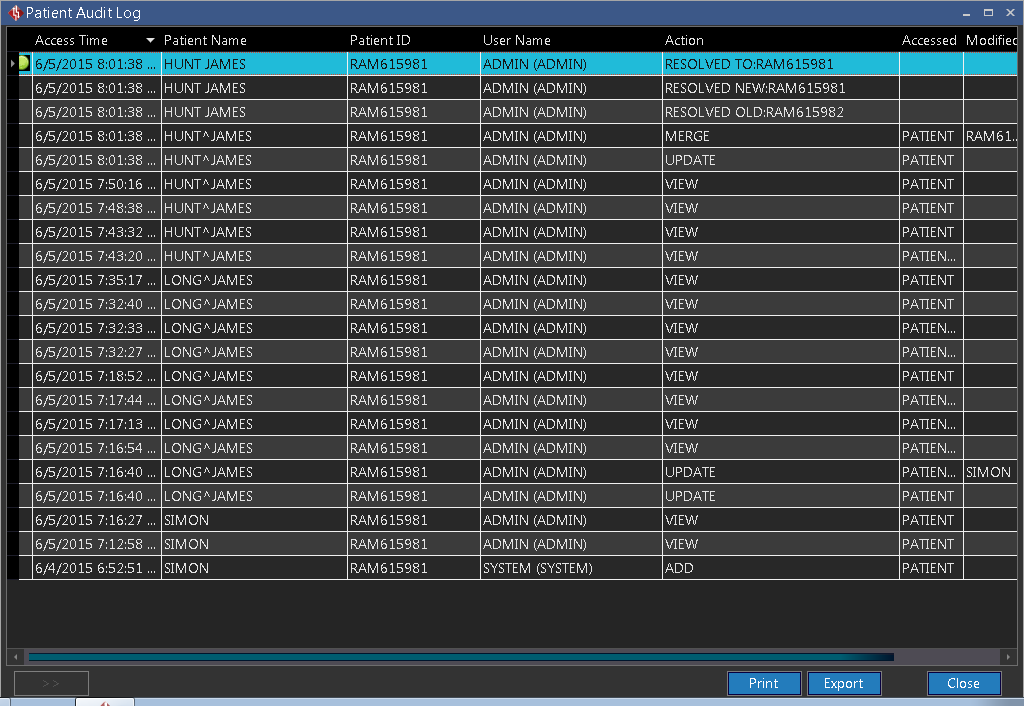Select the MERGE action row
This screenshot has width=1024, height=706.
pos(687,136)
